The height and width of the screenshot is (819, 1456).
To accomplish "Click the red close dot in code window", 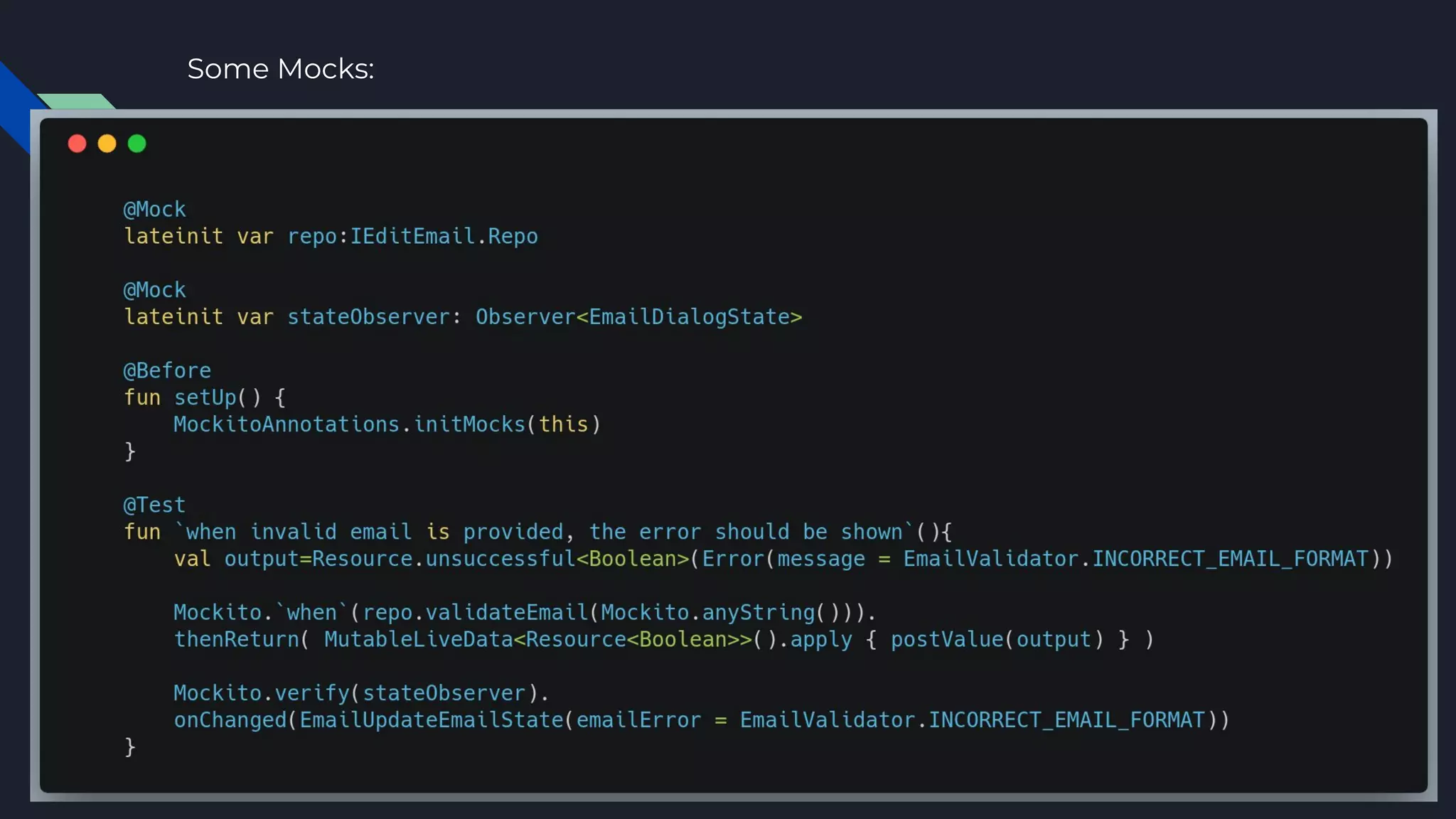I will tap(77, 144).
